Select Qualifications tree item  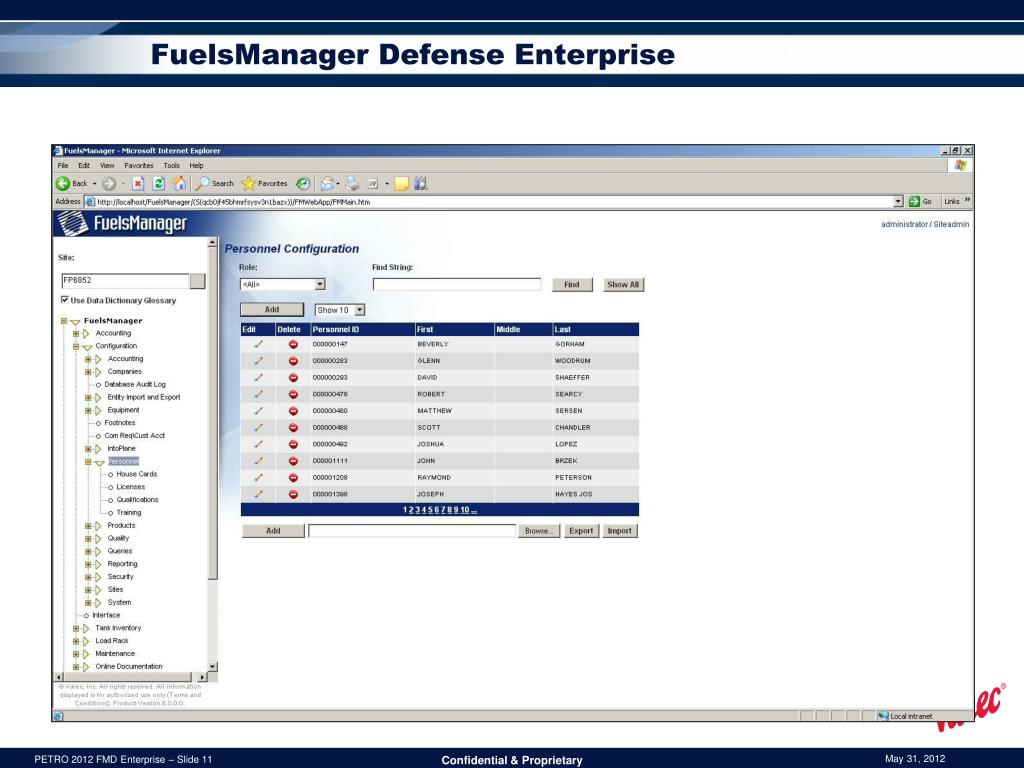pyautogui.click(x=137, y=500)
